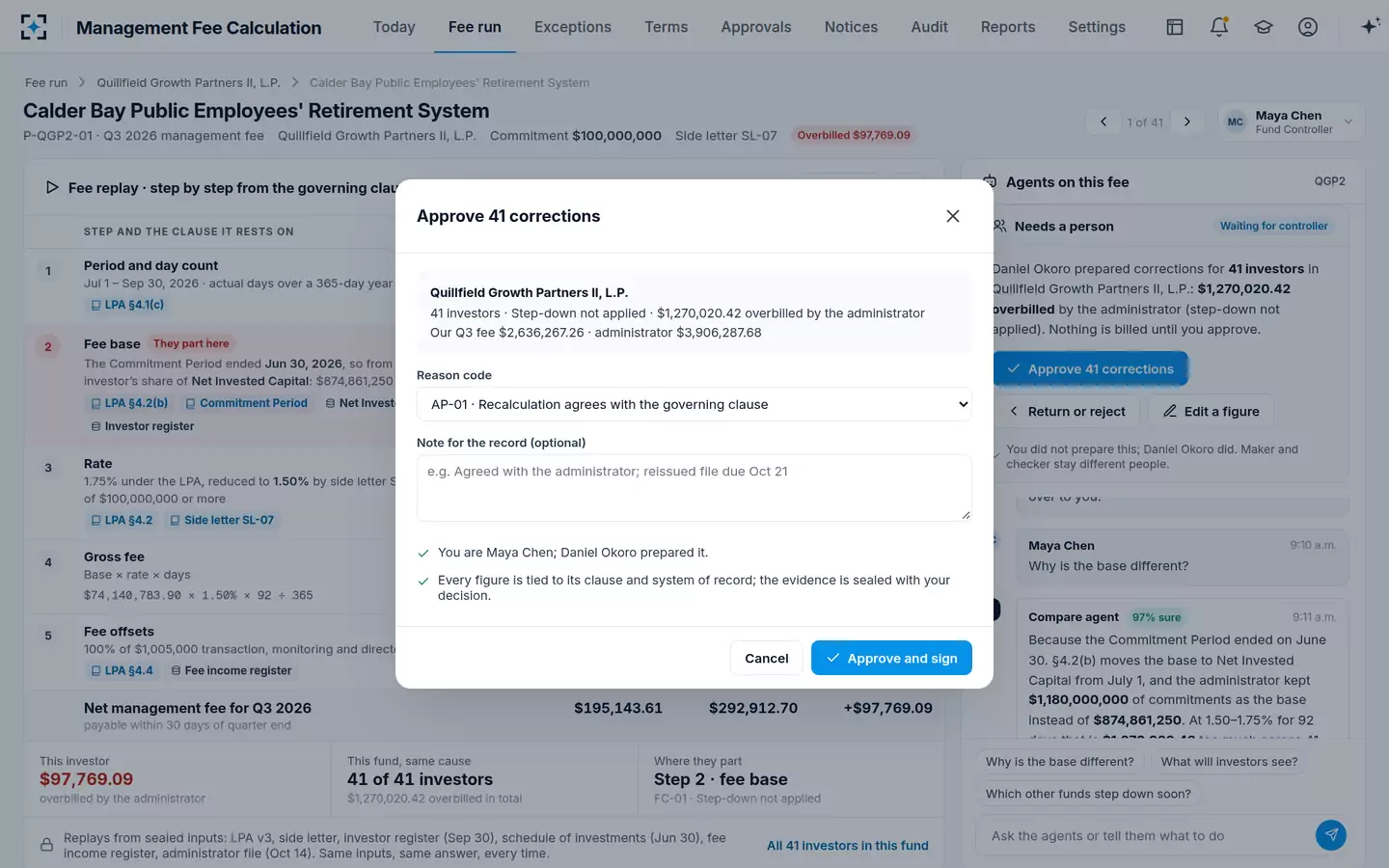Click Return or reject button
The width and height of the screenshot is (1389, 868).
tap(1067, 411)
